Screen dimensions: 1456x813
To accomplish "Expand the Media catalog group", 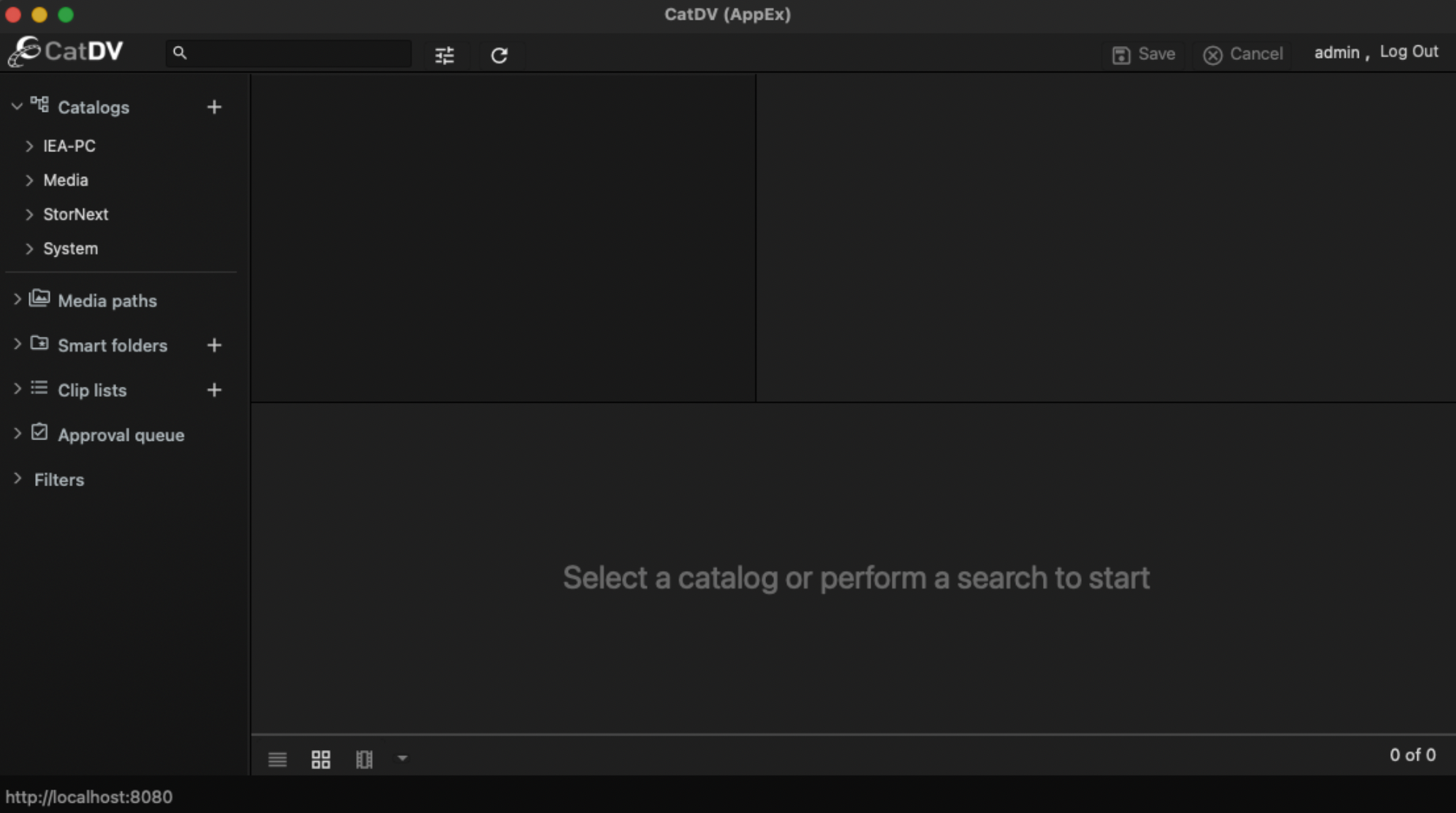I will pos(29,181).
